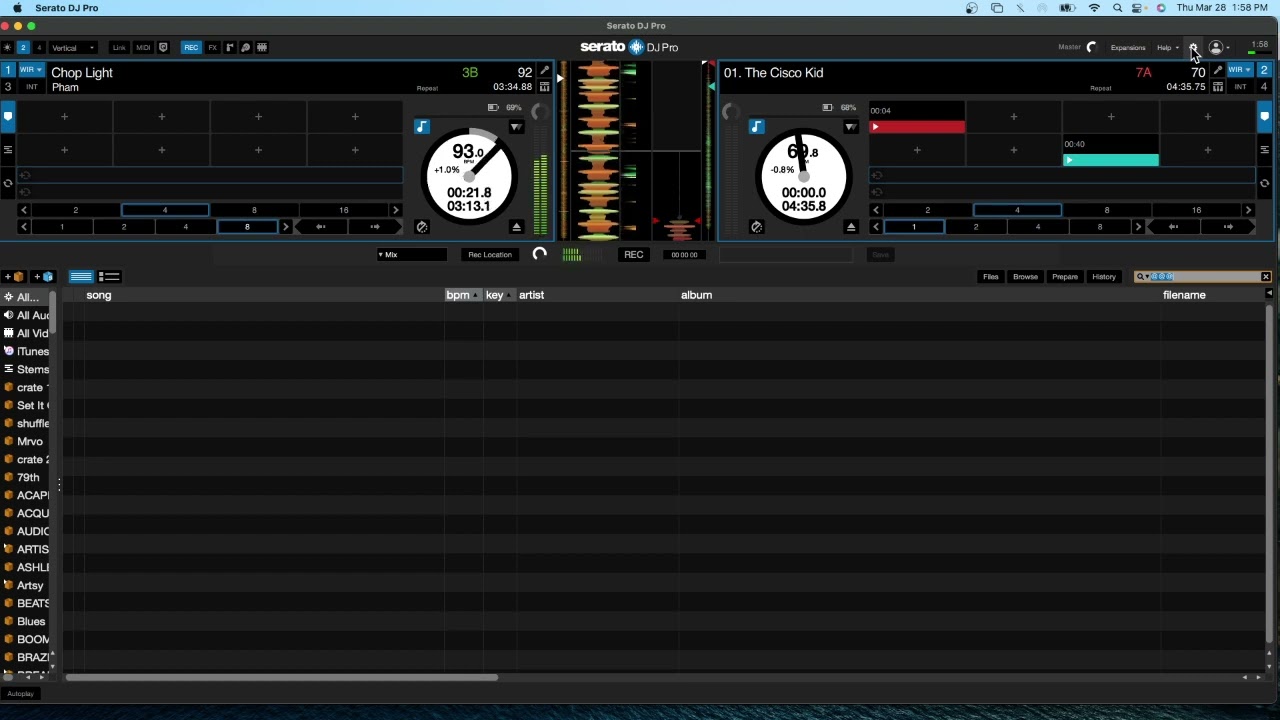Shift right deck auto loop sizes left
Viewport: 1280px width, 720px height.
(x=876, y=210)
